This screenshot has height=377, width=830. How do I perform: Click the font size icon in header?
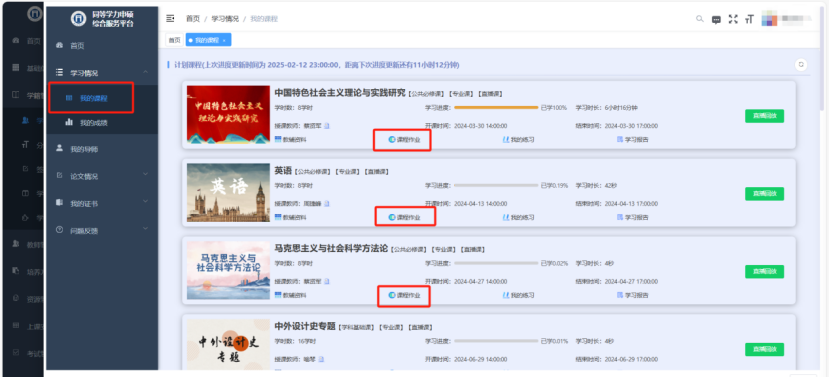pos(749,20)
